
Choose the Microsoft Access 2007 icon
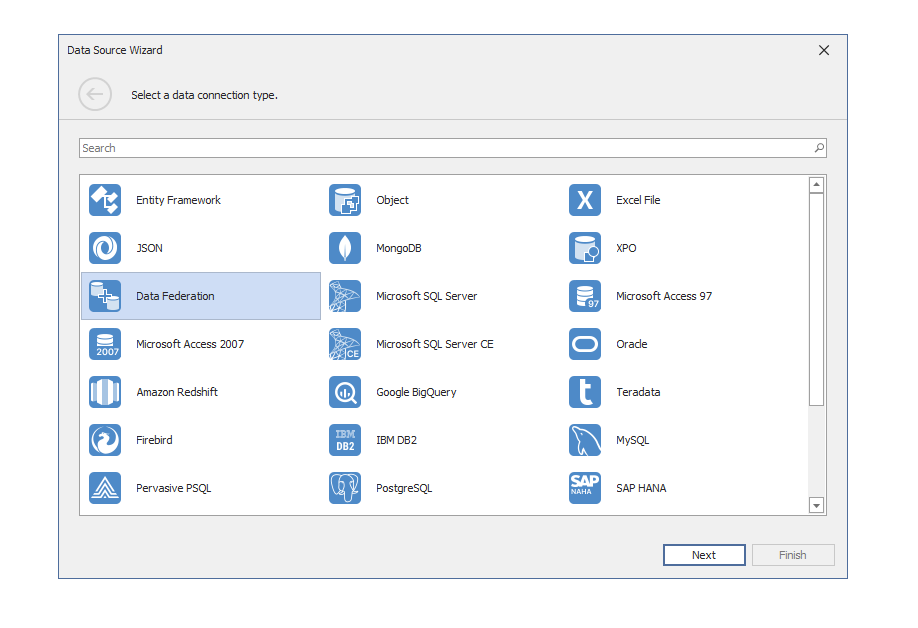105,344
